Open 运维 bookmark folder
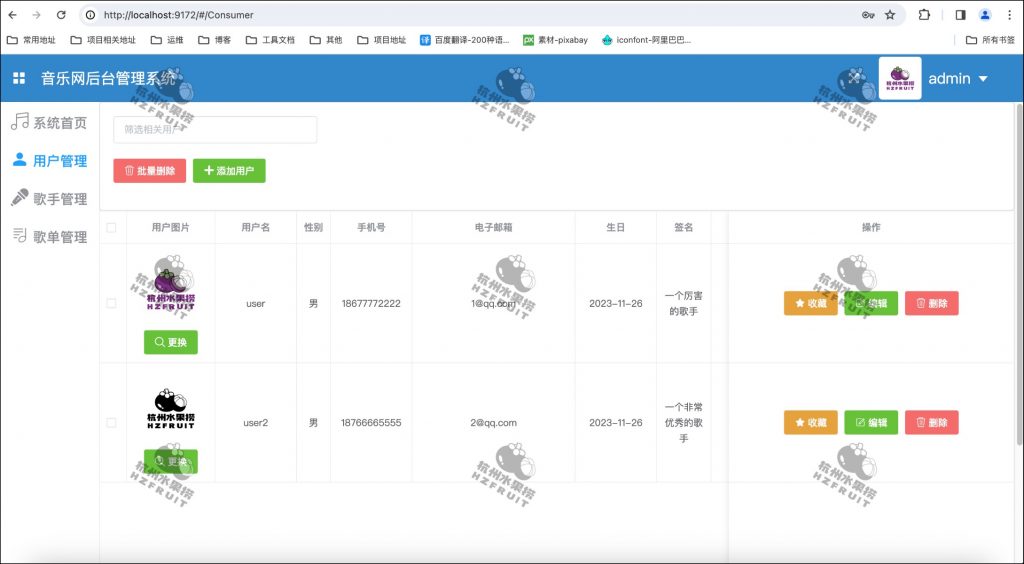1024x564 pixels. pos(167,40)
